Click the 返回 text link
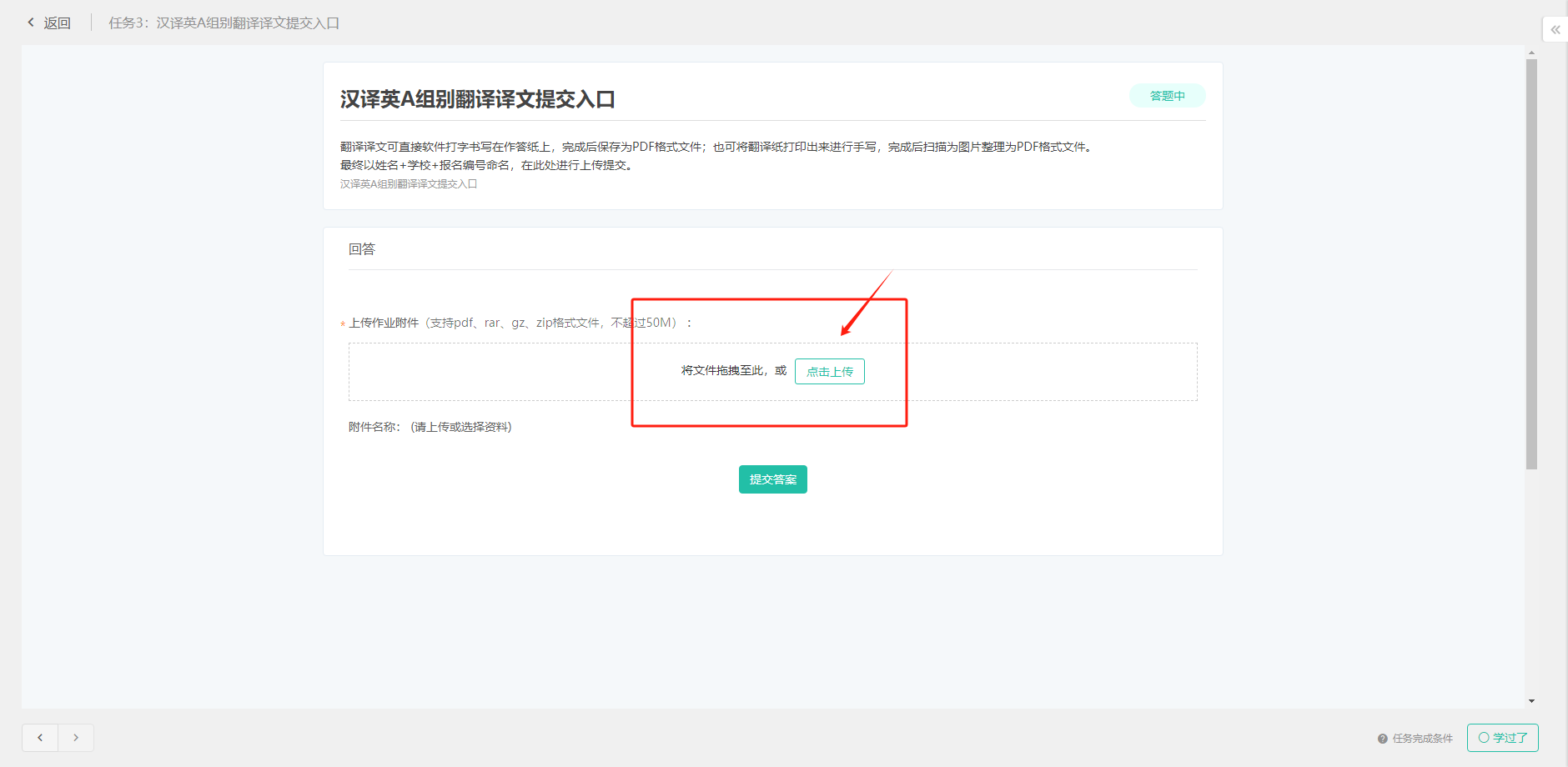Viewport: 1568px width, 767px height. pos(58,23)
